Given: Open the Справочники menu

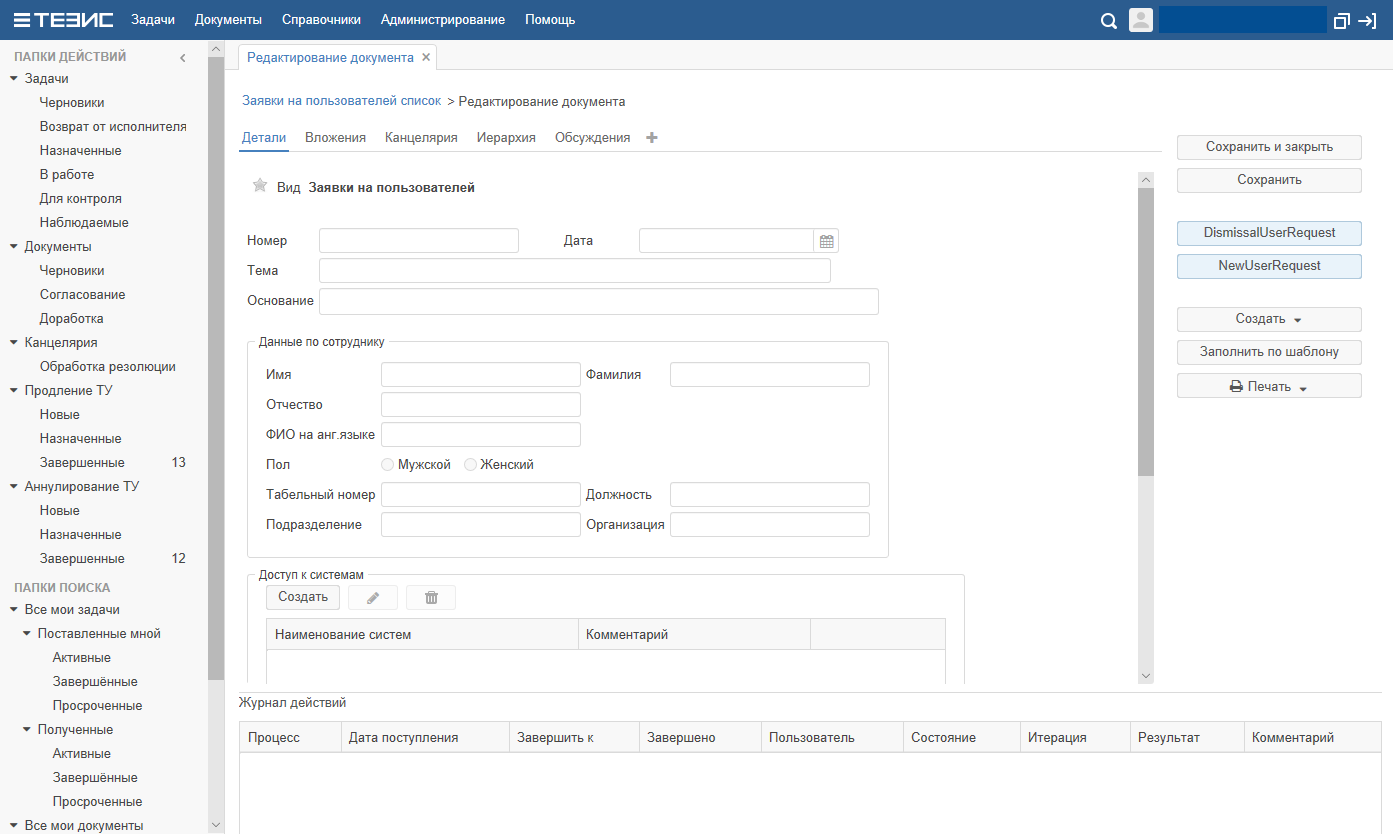Looking at the screenshot, I should click(321, 20).
